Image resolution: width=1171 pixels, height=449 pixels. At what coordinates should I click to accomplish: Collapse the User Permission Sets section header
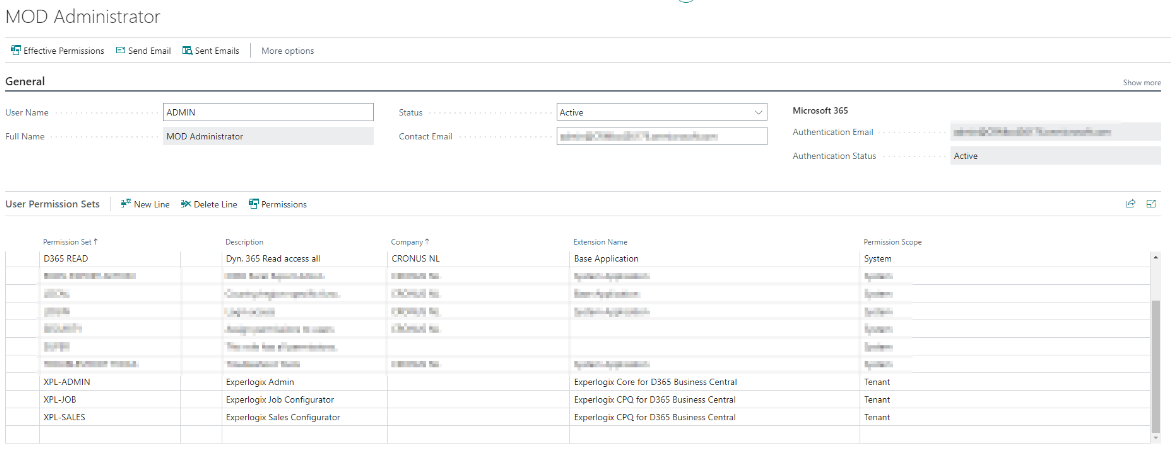pyautogui.click(x=52, y=204)
